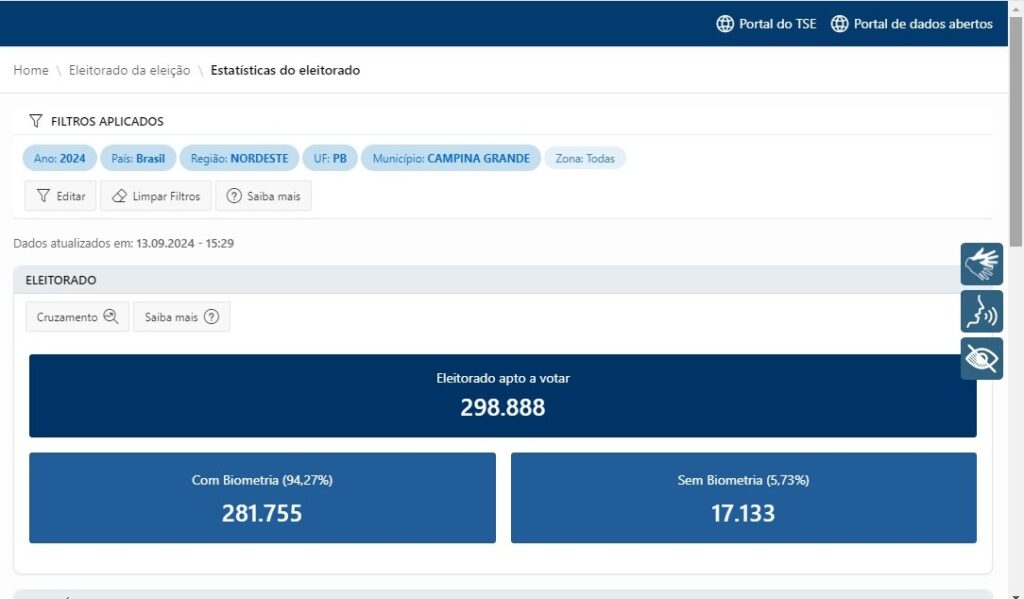This screenshot has width=1024, height=599.
Task: Select the Município: CAMPINA GRANDE filter chip
Action: [451, 158]
